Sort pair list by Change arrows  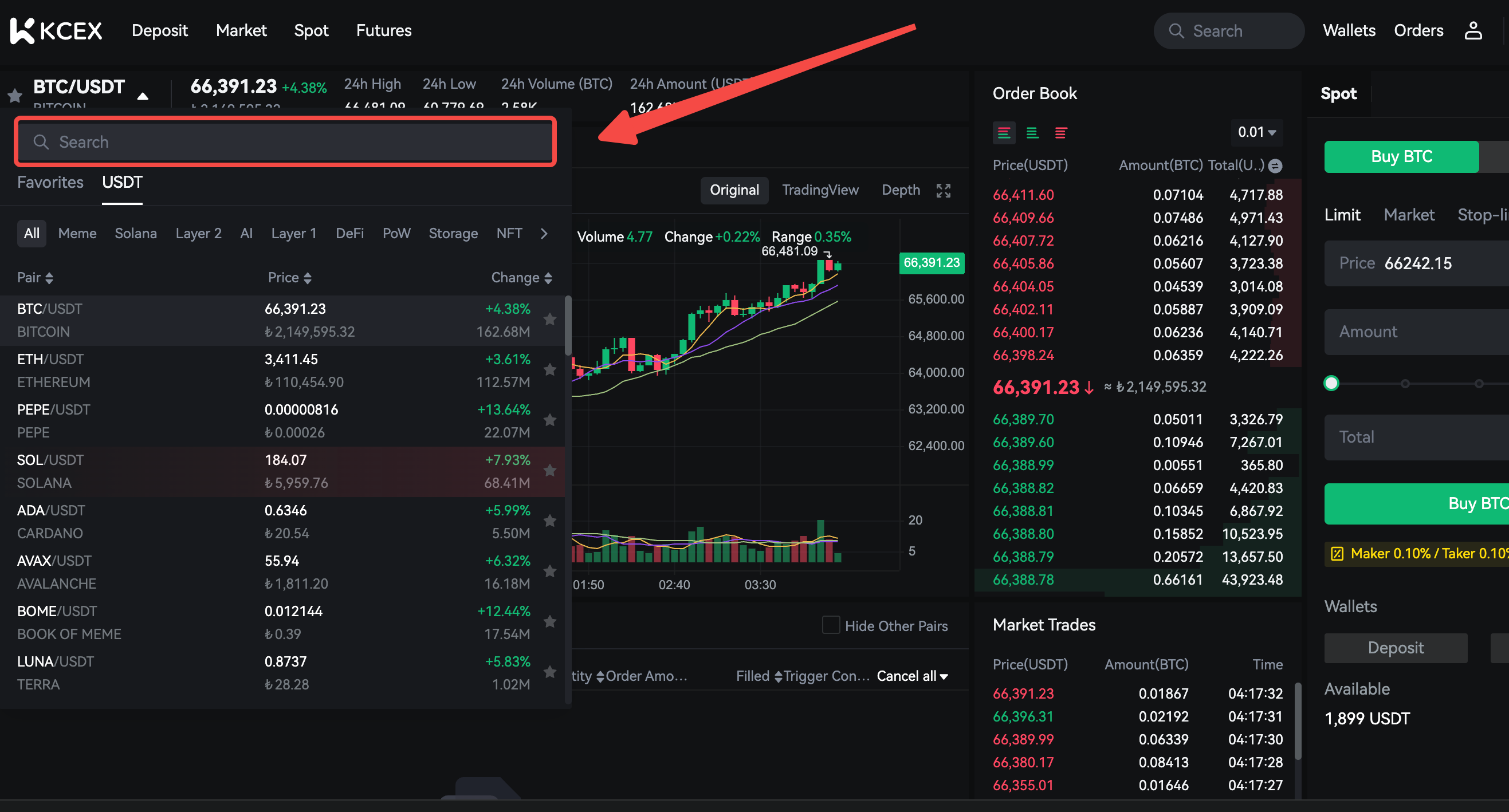[548, 278]
